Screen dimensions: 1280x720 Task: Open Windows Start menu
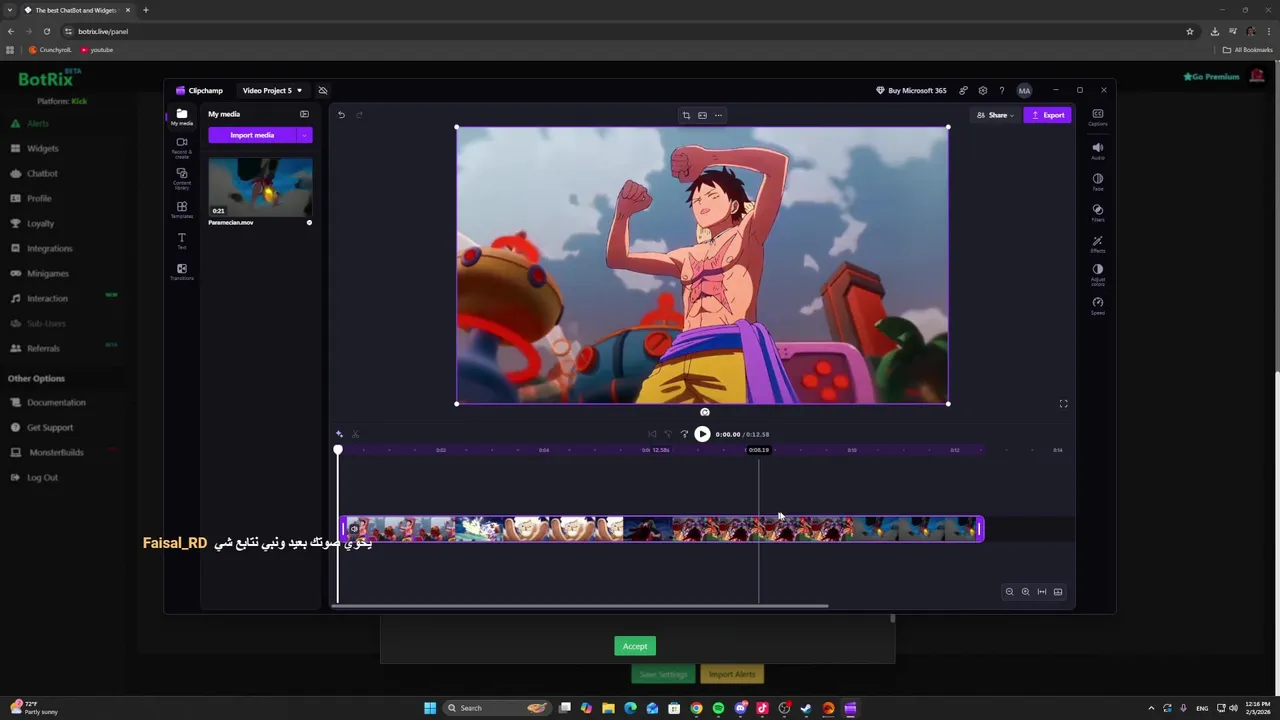click(430, 708)
